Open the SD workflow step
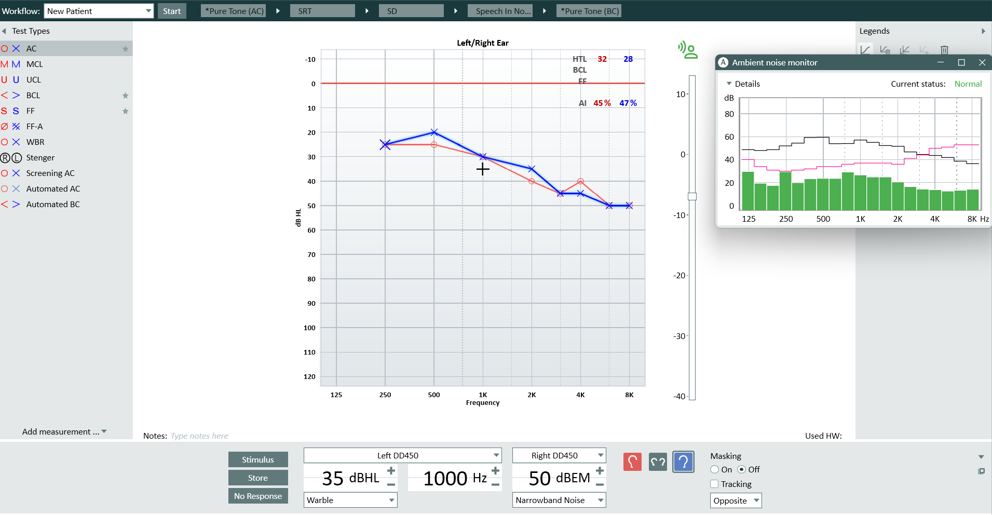 tap(411, 11)
